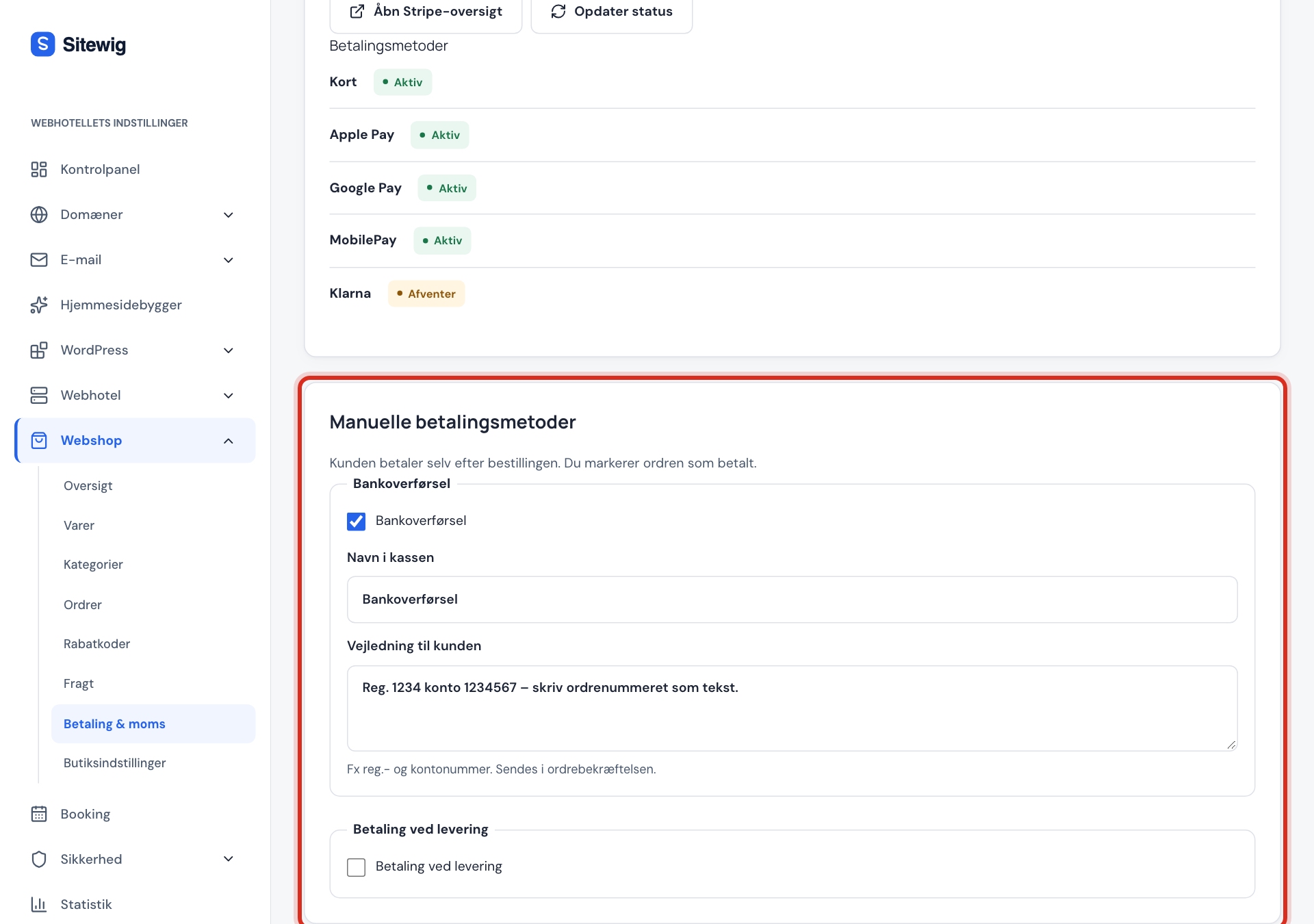This screenshot has height=924, width=1314.
Task: Click the Sitewig logo icon
Action: [42, 44]
